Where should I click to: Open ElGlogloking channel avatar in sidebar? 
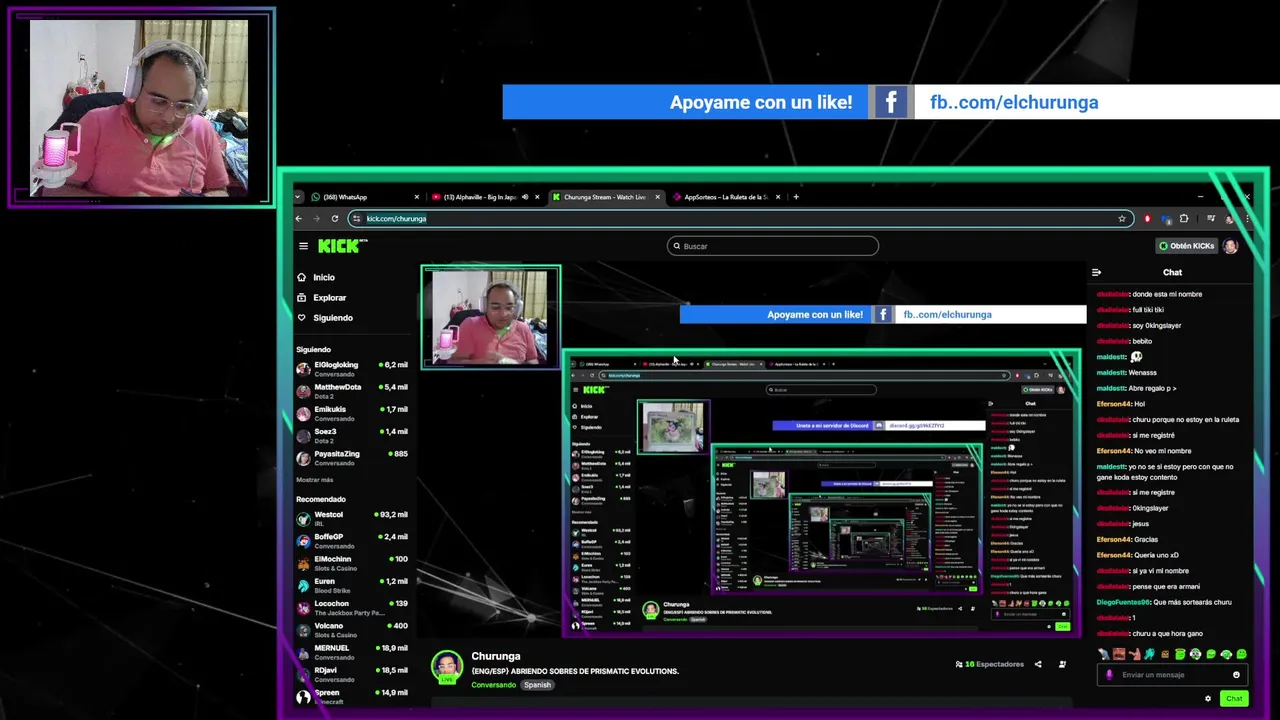pos(303,369)
